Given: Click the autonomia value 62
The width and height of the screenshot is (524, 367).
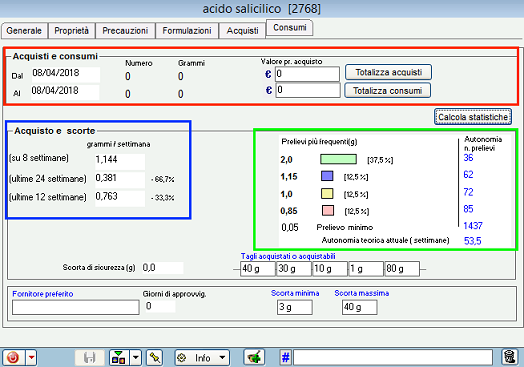Looking at the screenshot, I should (x=469, y=174).
